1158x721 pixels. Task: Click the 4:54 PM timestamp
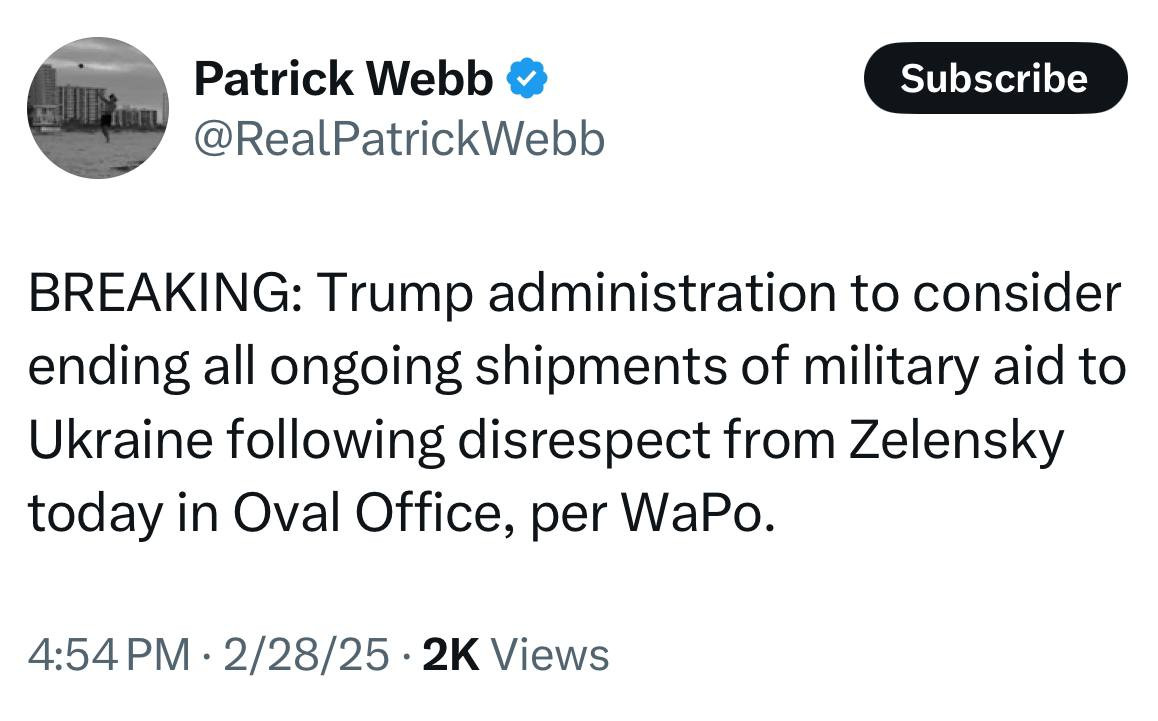point(108,654)
